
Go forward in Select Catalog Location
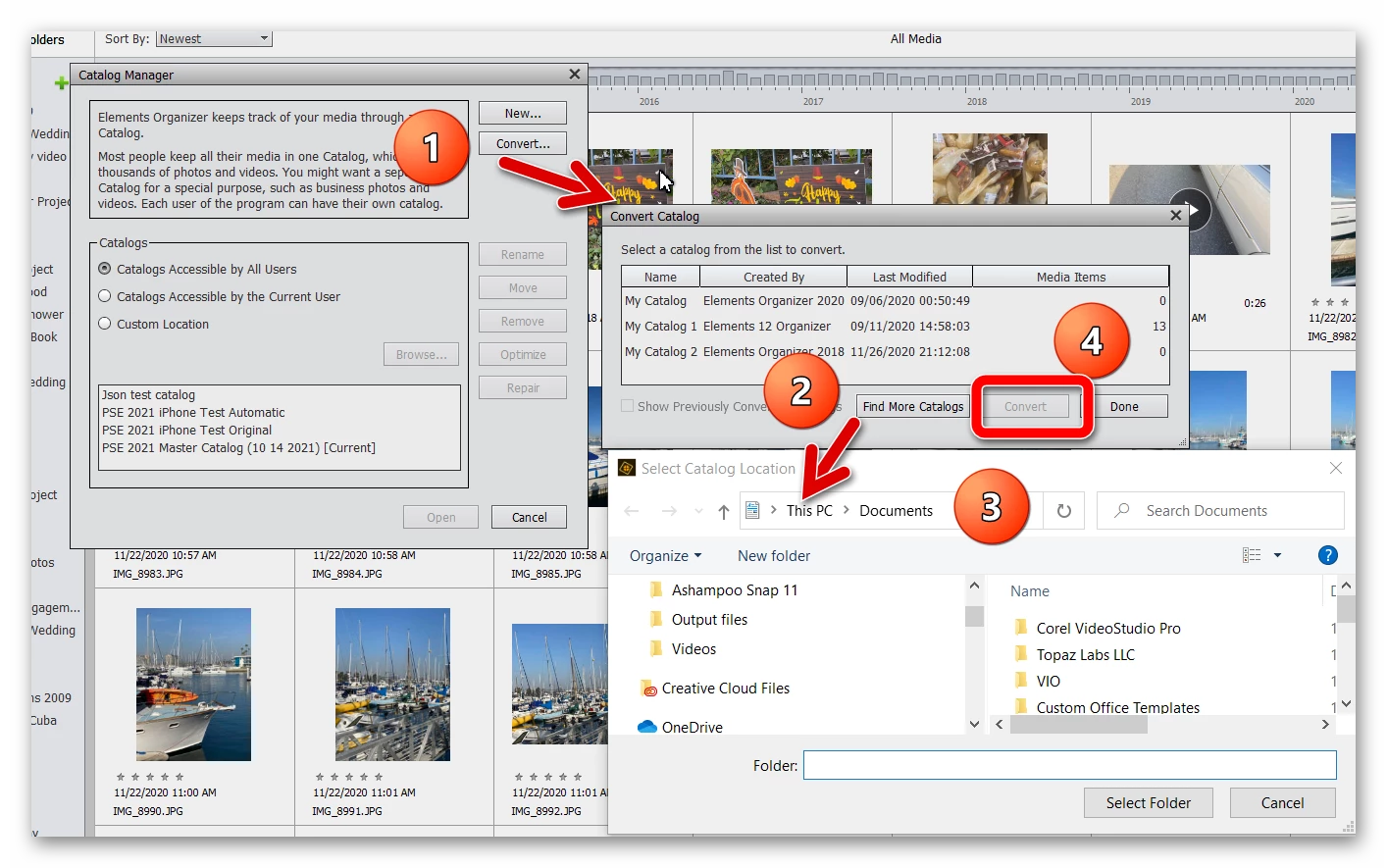(x=669, y=511)
